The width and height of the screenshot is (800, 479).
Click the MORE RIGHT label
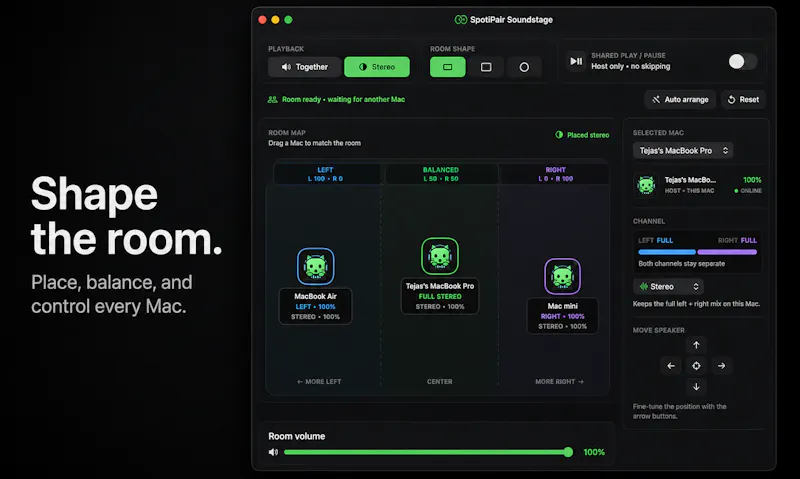click(560, 382)
